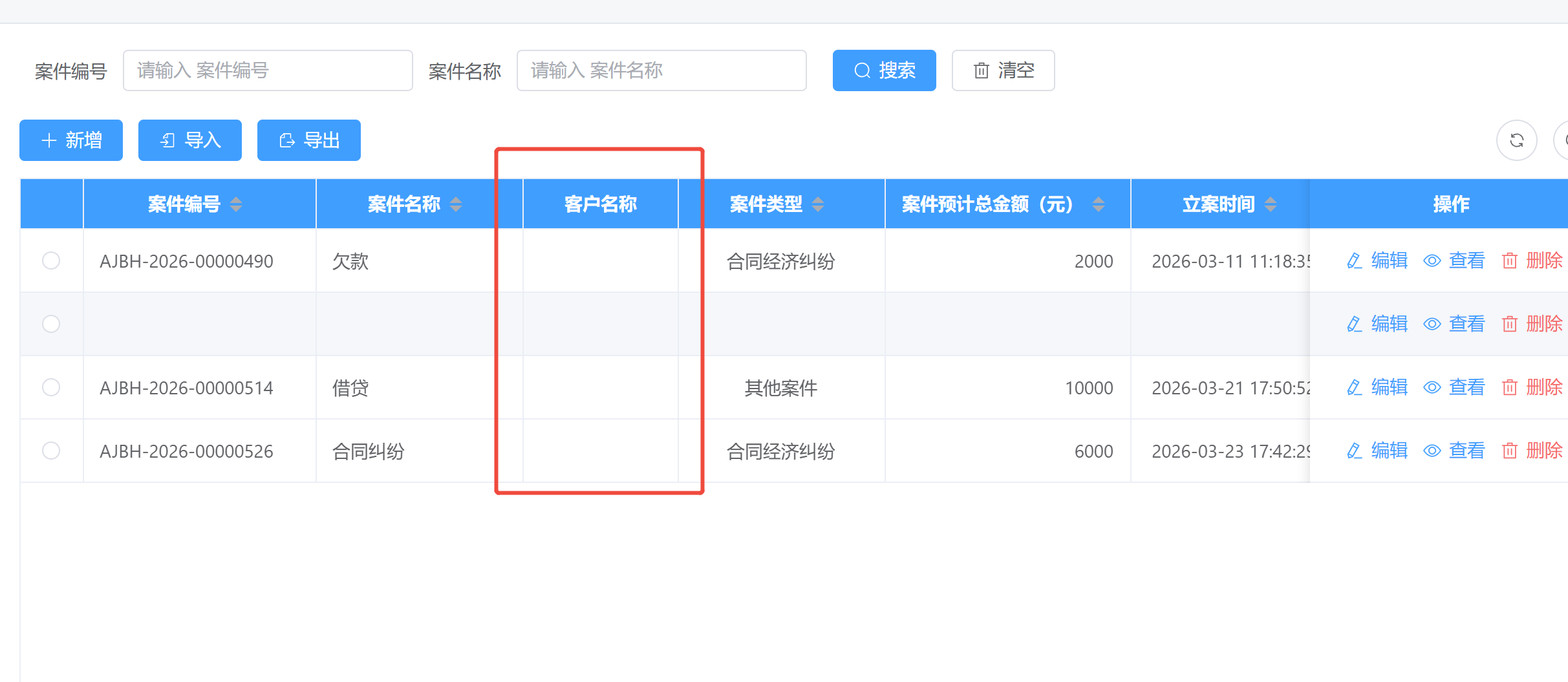Sort by 立案时间 column arrows
The image size is (1568, 682).
click(x=1271, y=204)
